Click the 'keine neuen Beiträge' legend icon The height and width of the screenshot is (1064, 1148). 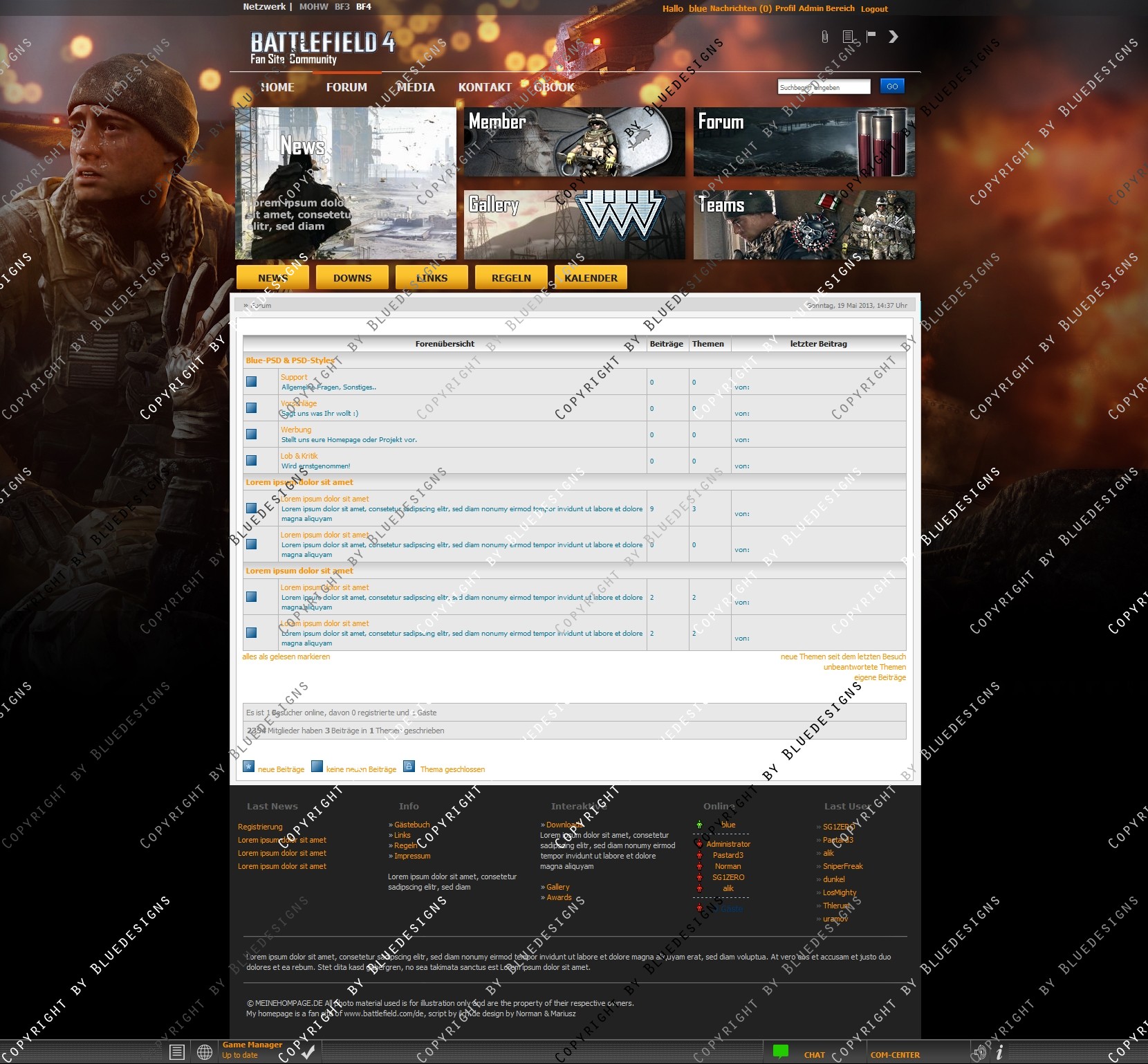click(x=317, y=767)
